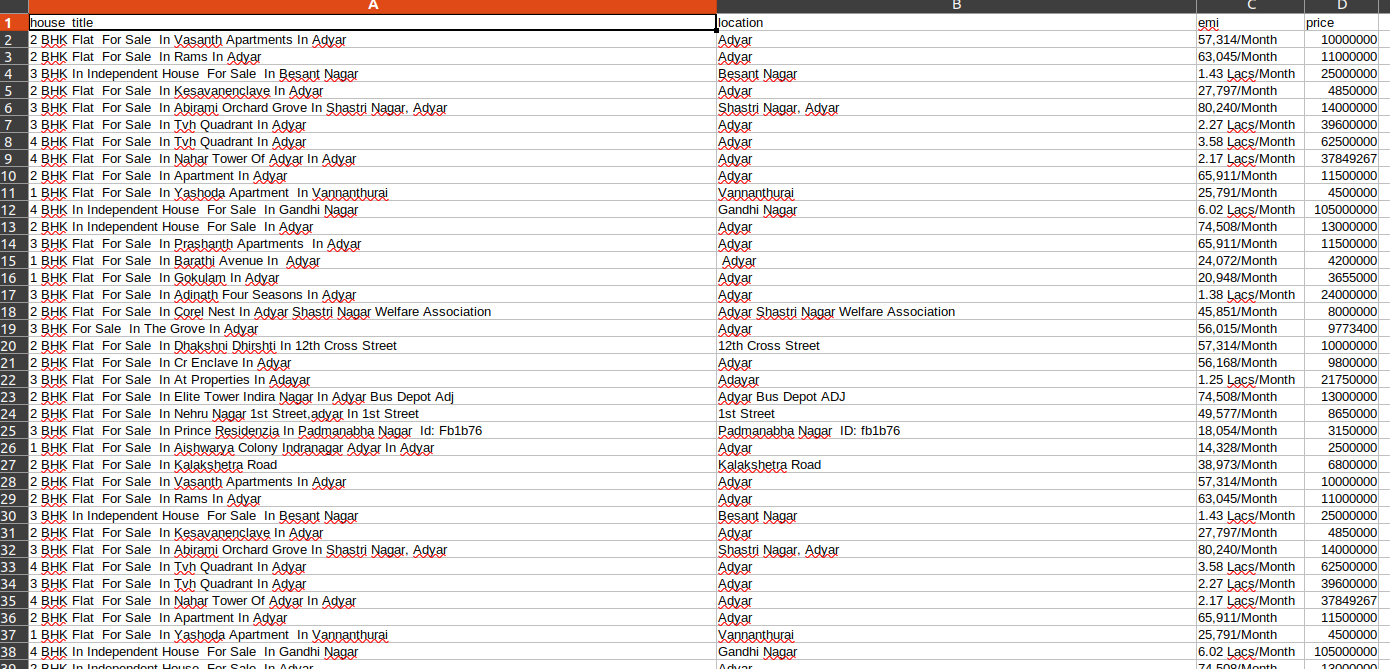Select the 'At Properties In Adayar' title cell
The image size is (1390, 669).
click(x=372, y=379)
